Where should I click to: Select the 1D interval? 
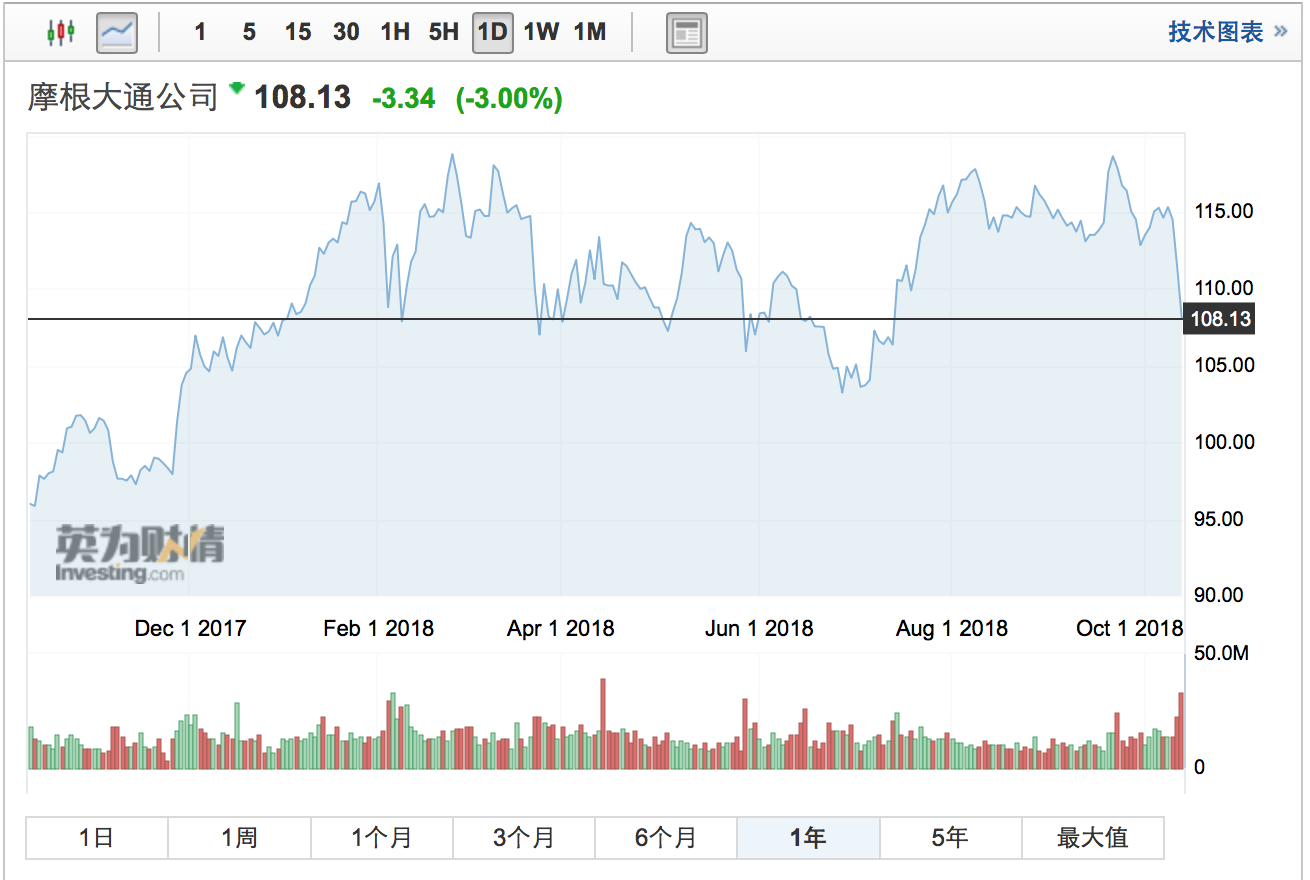pyautogui.click(x=492, y=33)
